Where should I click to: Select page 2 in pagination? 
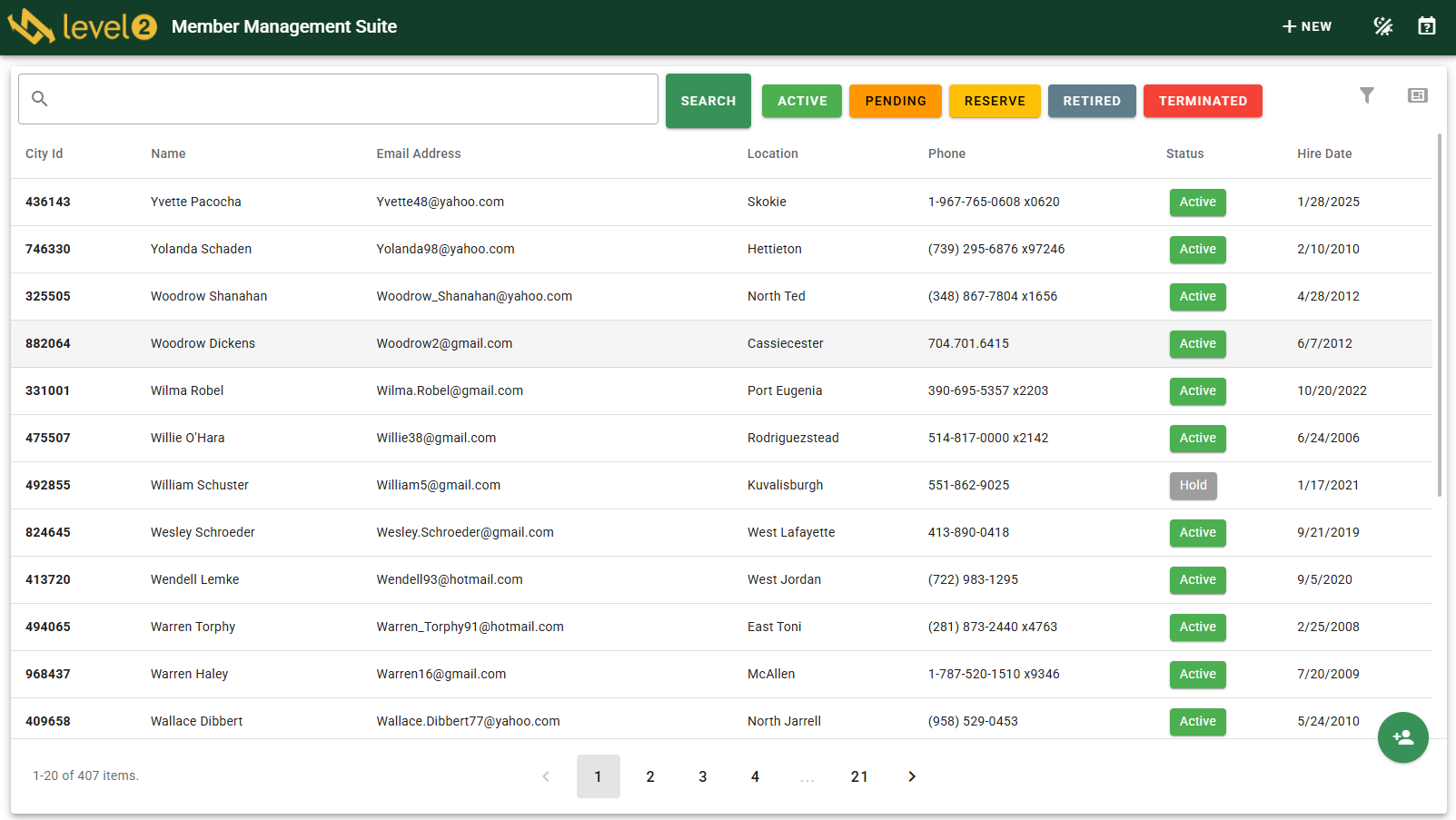650,776
